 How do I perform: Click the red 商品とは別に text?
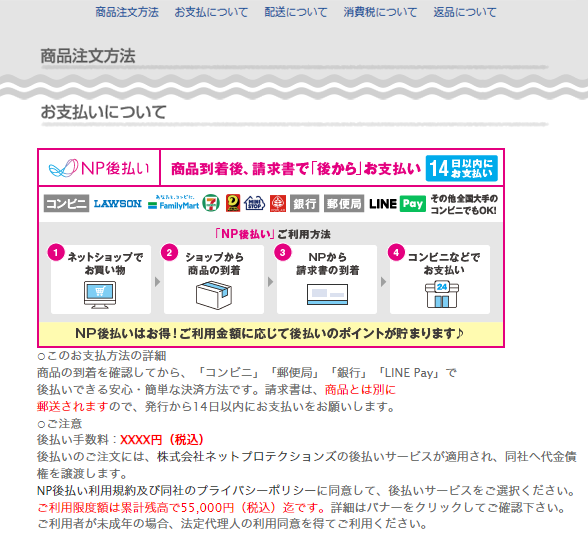click(x=360, y=390)
